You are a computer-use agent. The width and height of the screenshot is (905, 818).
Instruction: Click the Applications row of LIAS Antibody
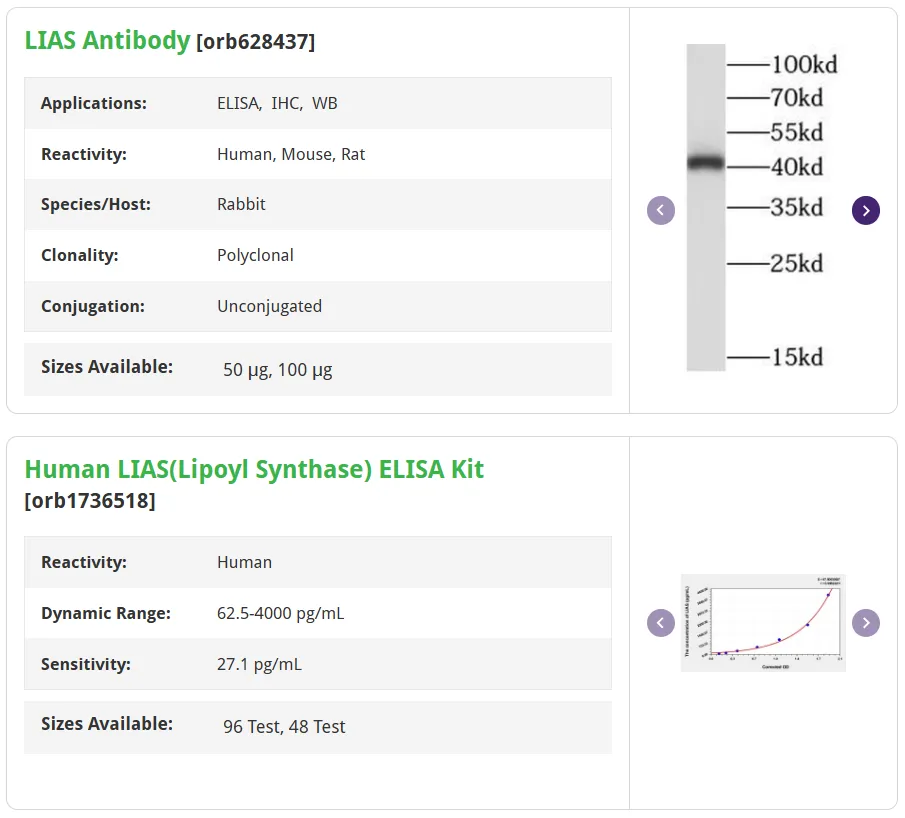tap(317, 103)
